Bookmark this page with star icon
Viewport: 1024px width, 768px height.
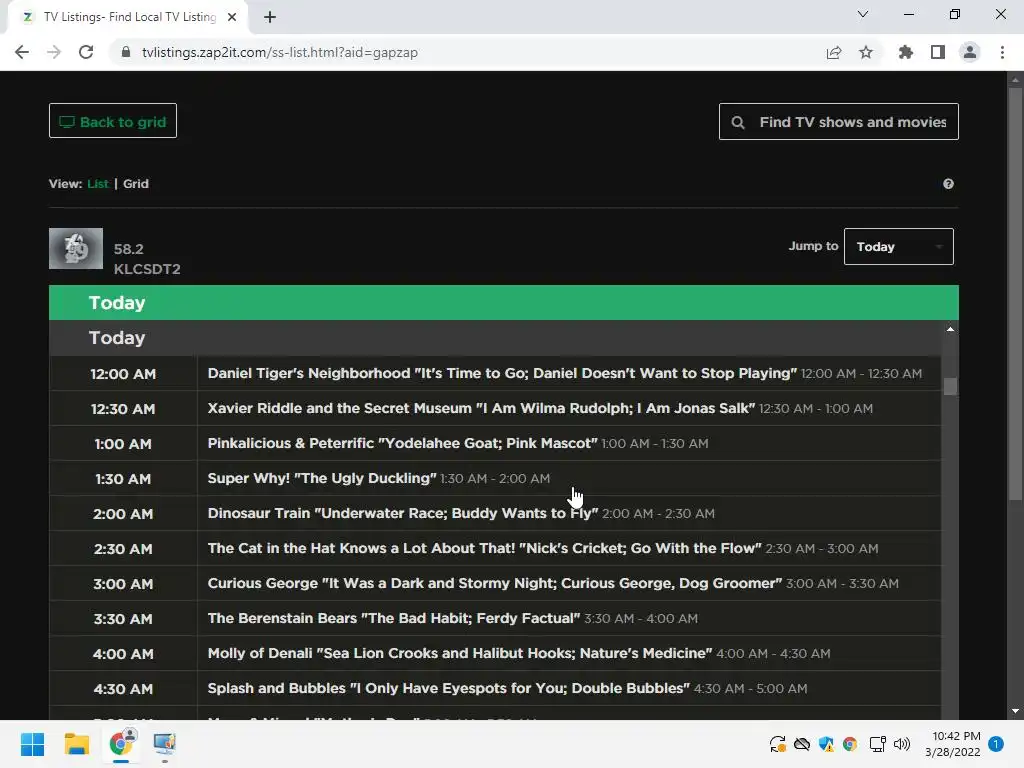point(865,52)
